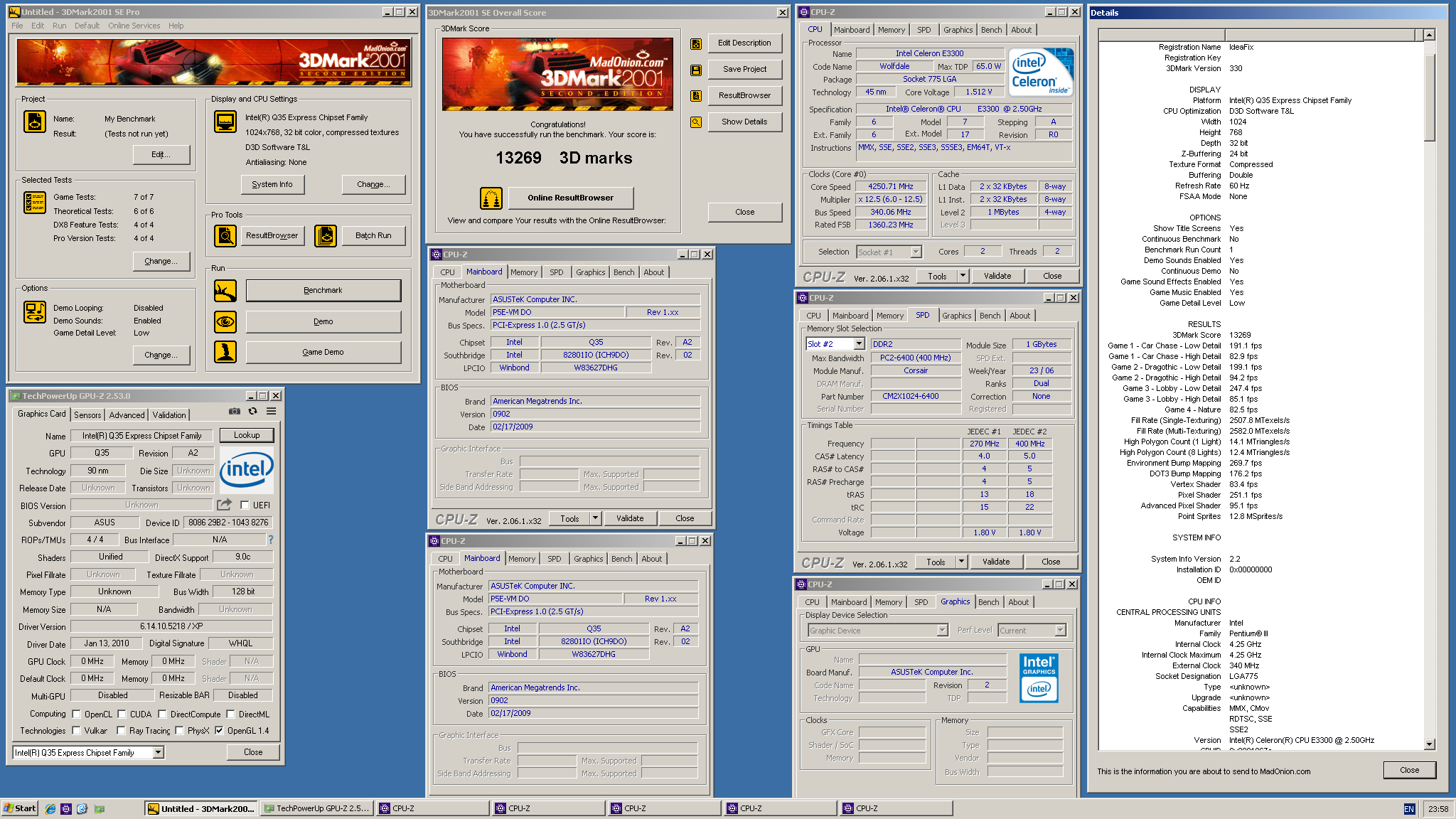
Task: Click the Online ResultBrowser icon
Action: coord(491,198)
